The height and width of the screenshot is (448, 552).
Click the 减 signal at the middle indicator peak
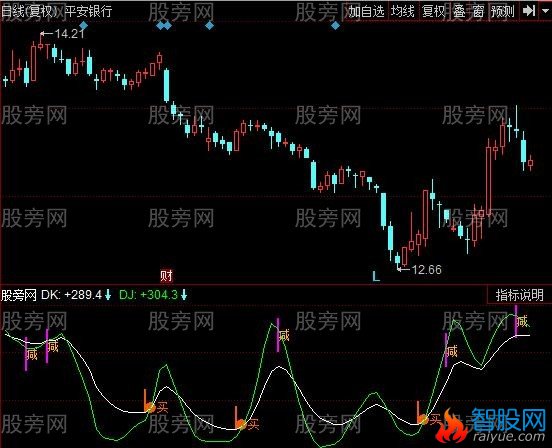point(284,335)
